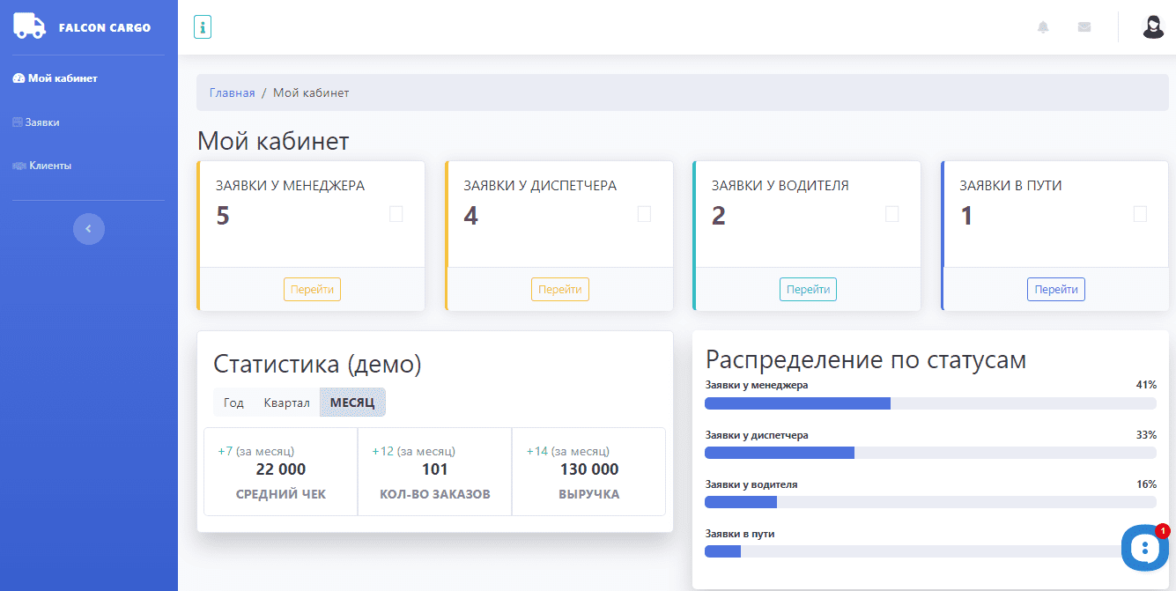The image size is (1176, 591).
Task: Select Мой кабинет in the sidebar
Action: pos(56,78)
